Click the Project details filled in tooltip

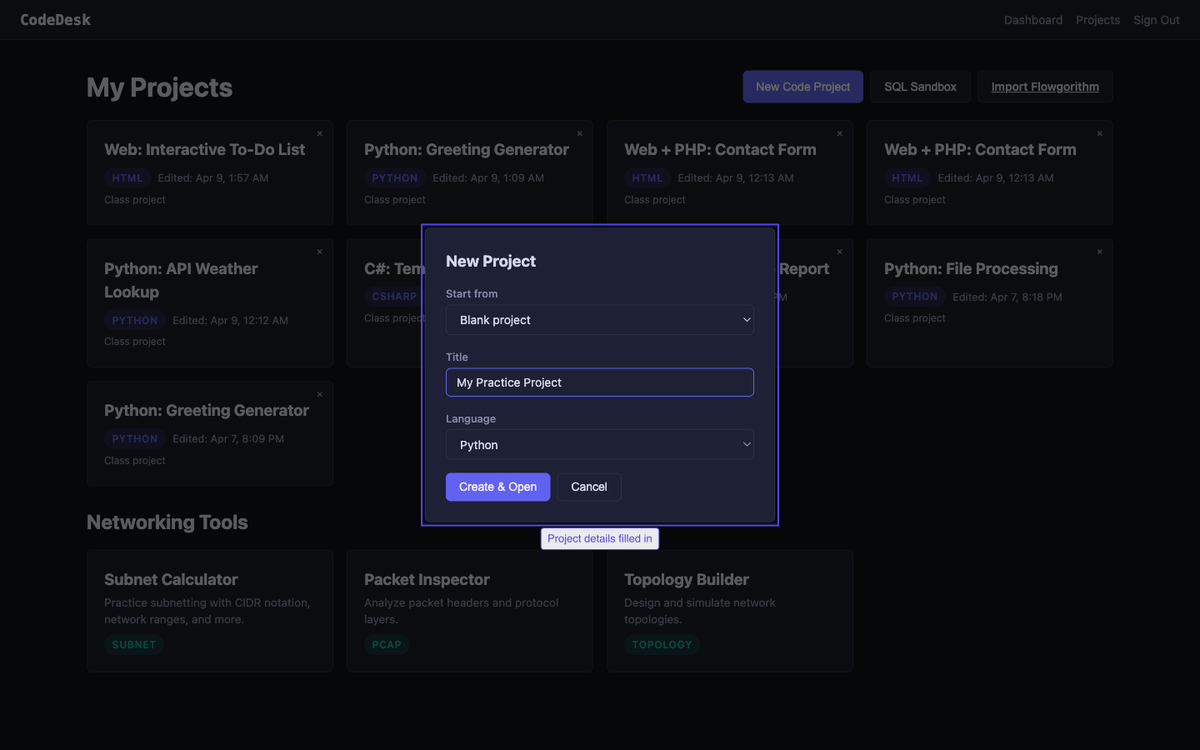click(x=599, y=538)
